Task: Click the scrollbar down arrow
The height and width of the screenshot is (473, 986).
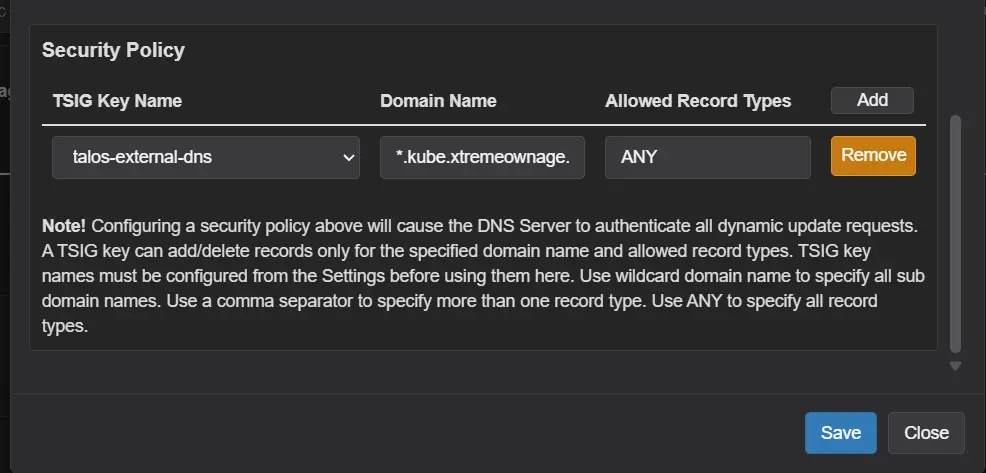Action: pos(955,366)
